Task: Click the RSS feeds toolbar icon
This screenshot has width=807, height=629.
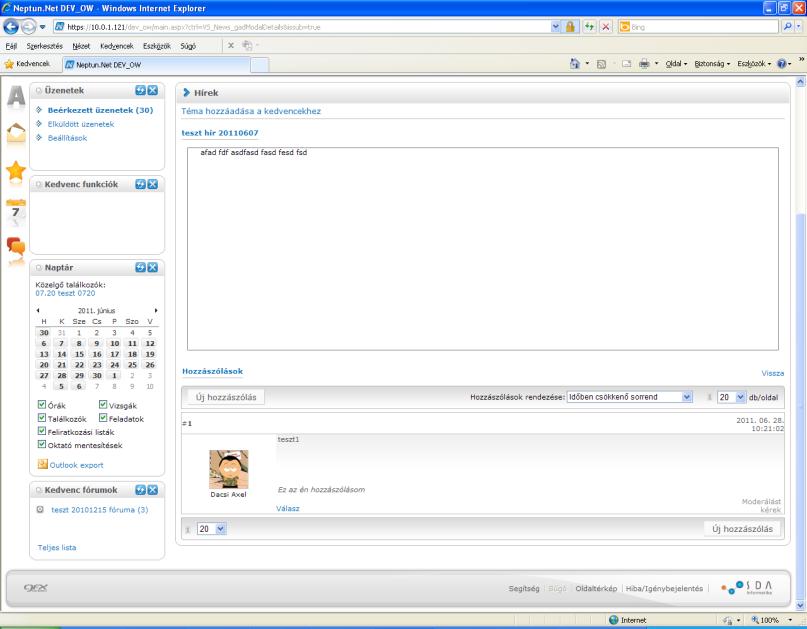Action: [x=601, y=64]
